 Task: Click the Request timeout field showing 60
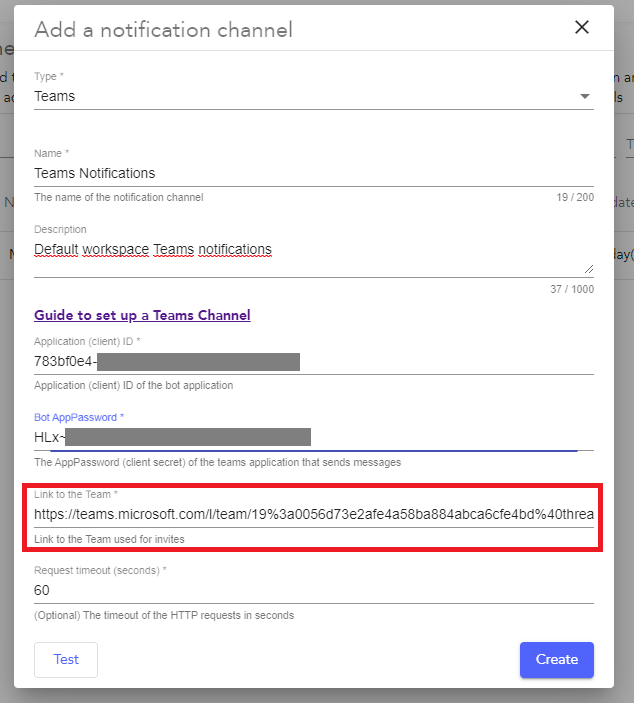coord(314,590)
